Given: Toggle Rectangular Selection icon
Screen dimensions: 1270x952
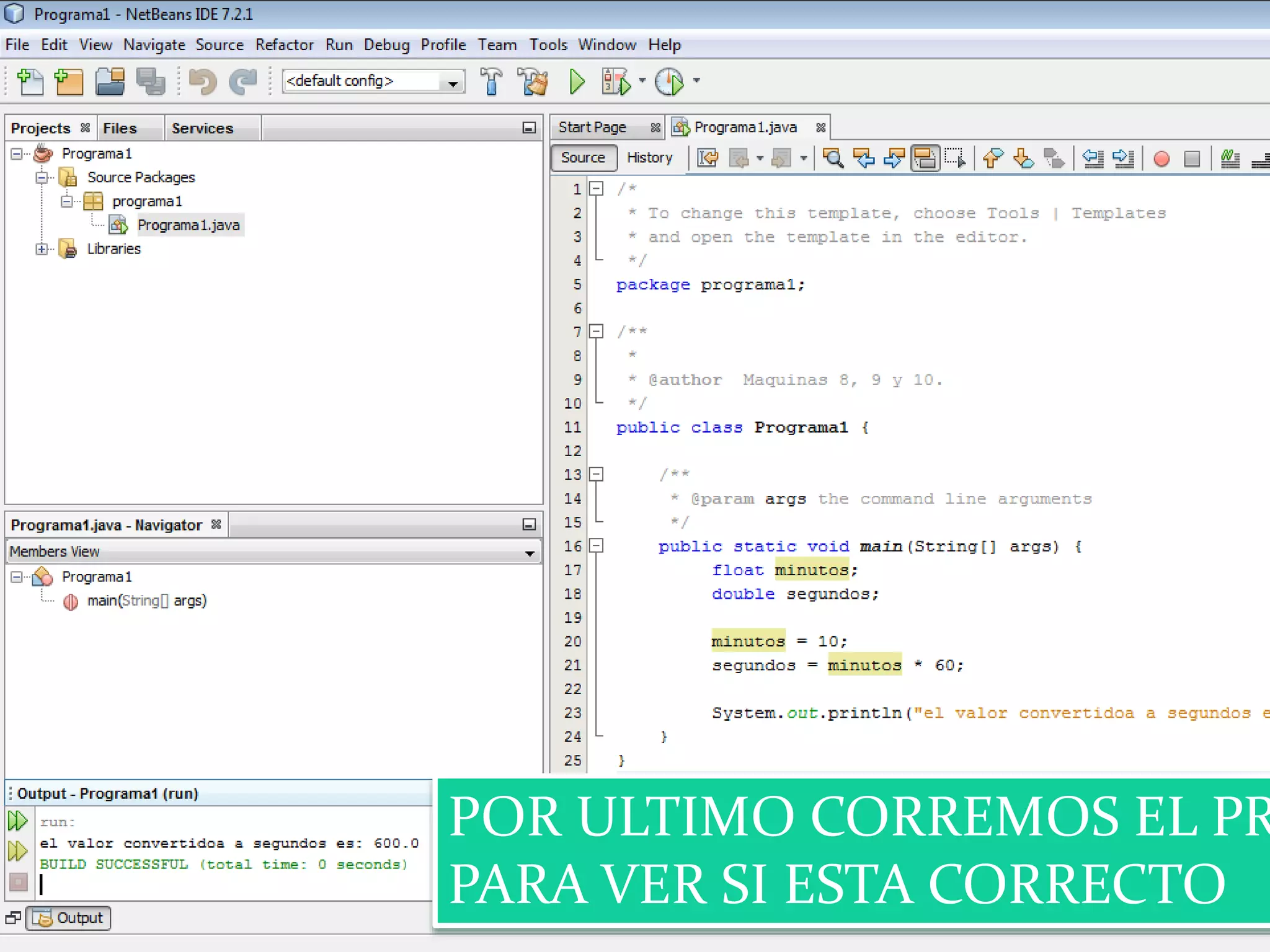Looking at the screenshot, I should tap(956, 159).
